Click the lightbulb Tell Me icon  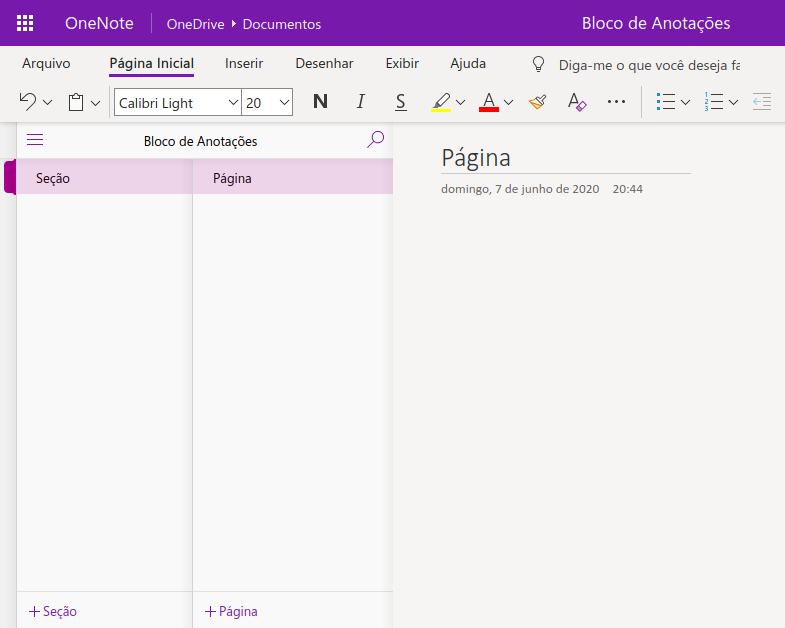[538, 64]
